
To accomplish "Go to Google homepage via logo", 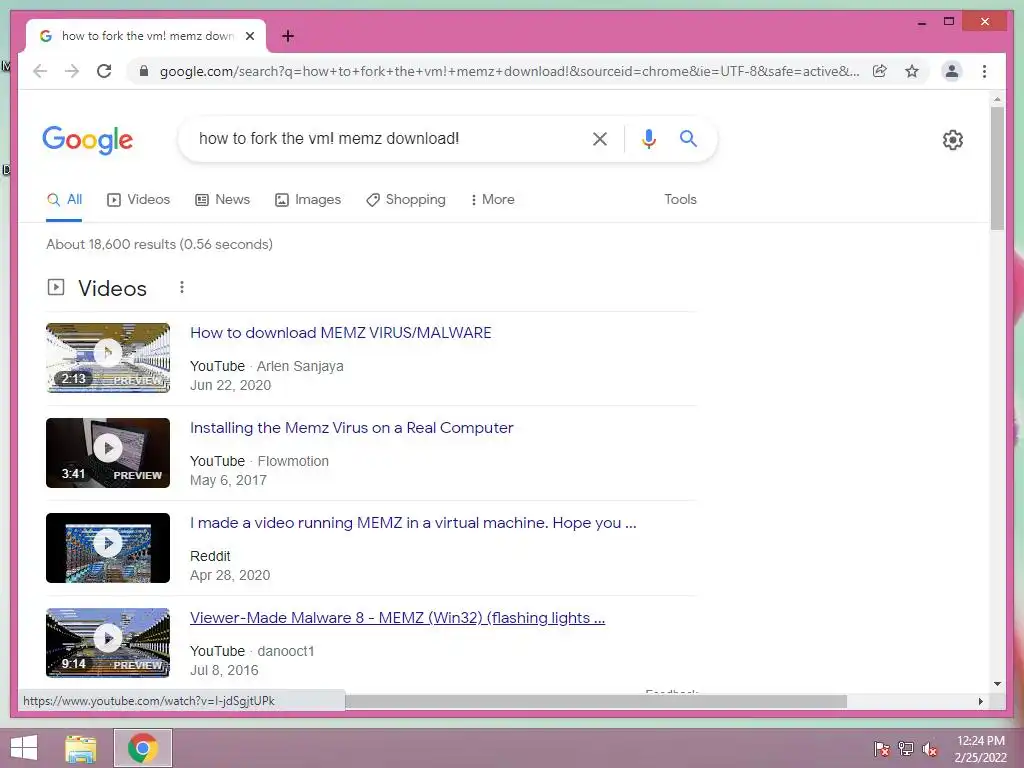I will coord(88,140).
